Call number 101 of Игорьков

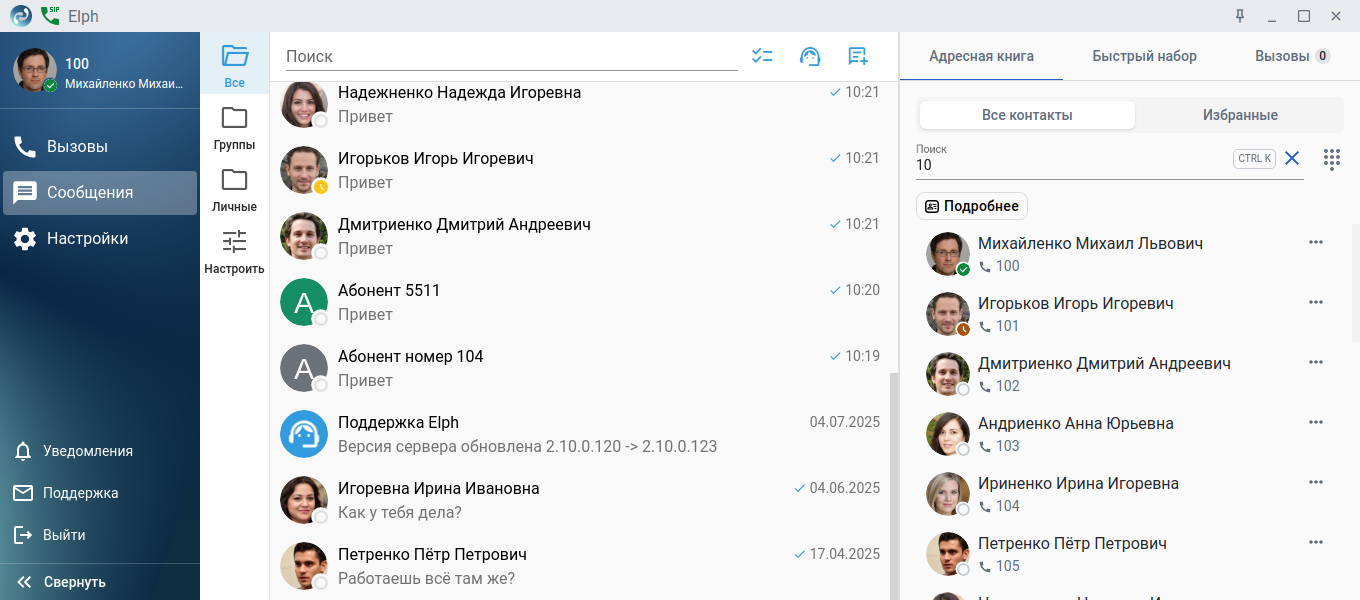(x=999, y=326)
